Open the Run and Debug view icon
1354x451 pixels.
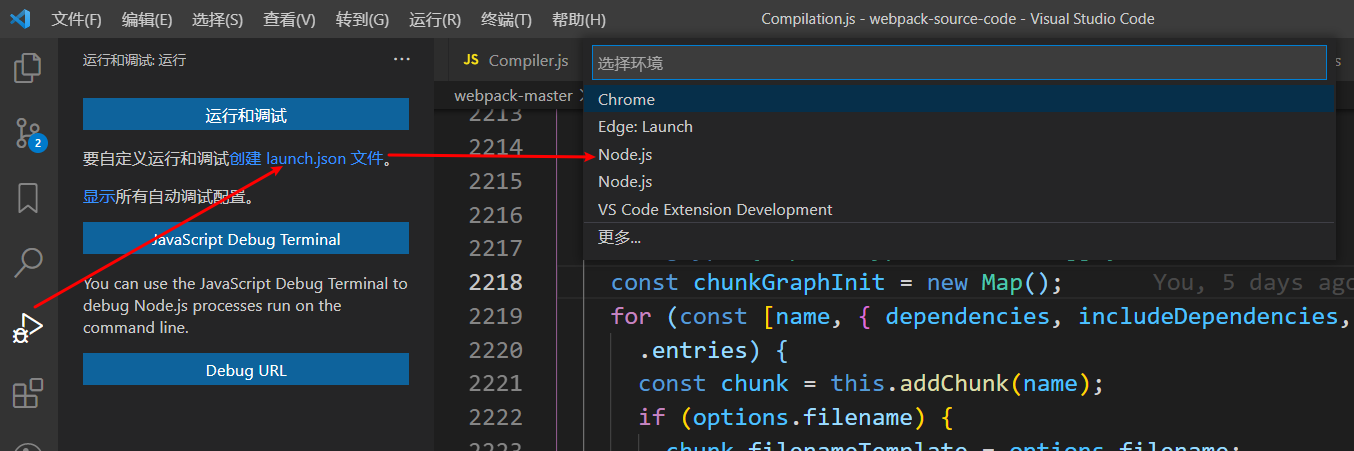pos(28,328)
